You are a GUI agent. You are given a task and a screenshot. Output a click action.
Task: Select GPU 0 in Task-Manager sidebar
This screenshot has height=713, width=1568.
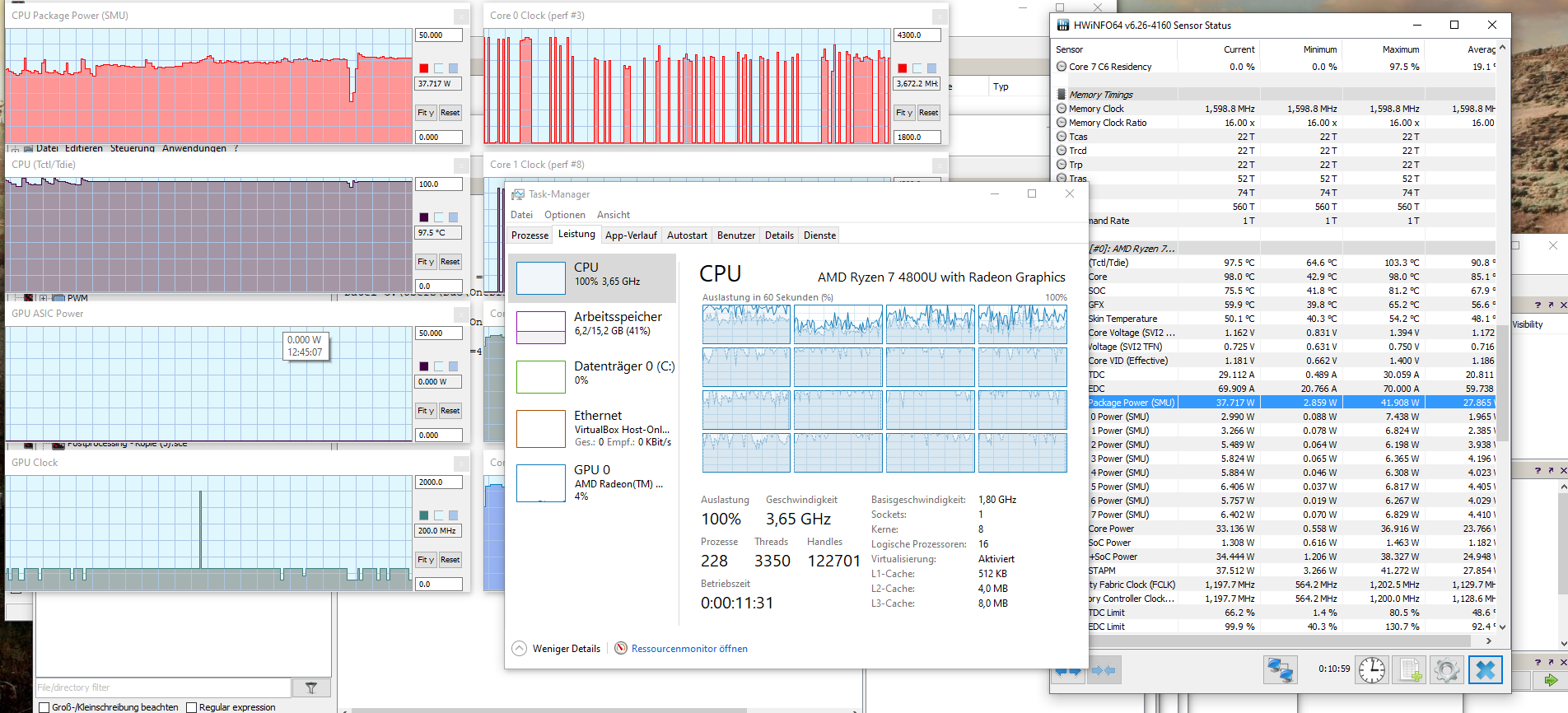coord(593,482)
